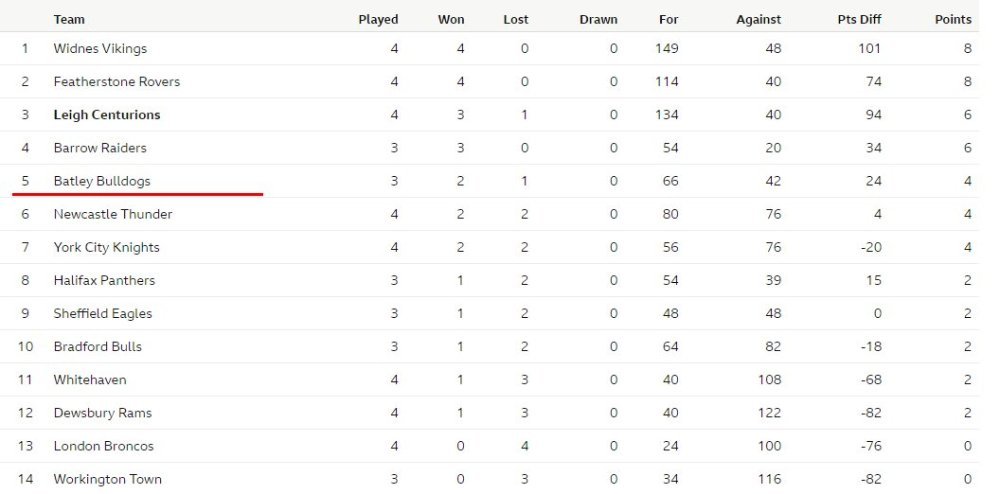Click the Widnes Vikings team name
1000x494 pixels.
point(100,48)
